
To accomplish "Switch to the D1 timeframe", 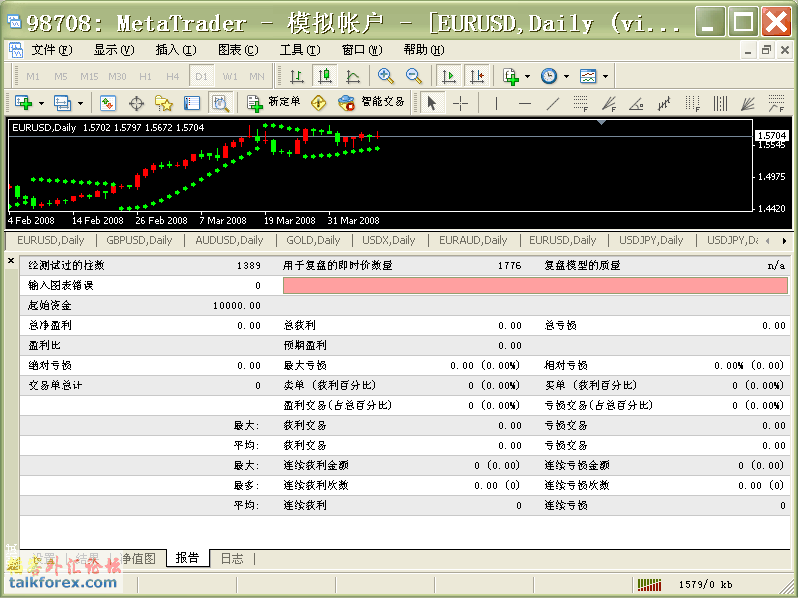I will (202, 76).
